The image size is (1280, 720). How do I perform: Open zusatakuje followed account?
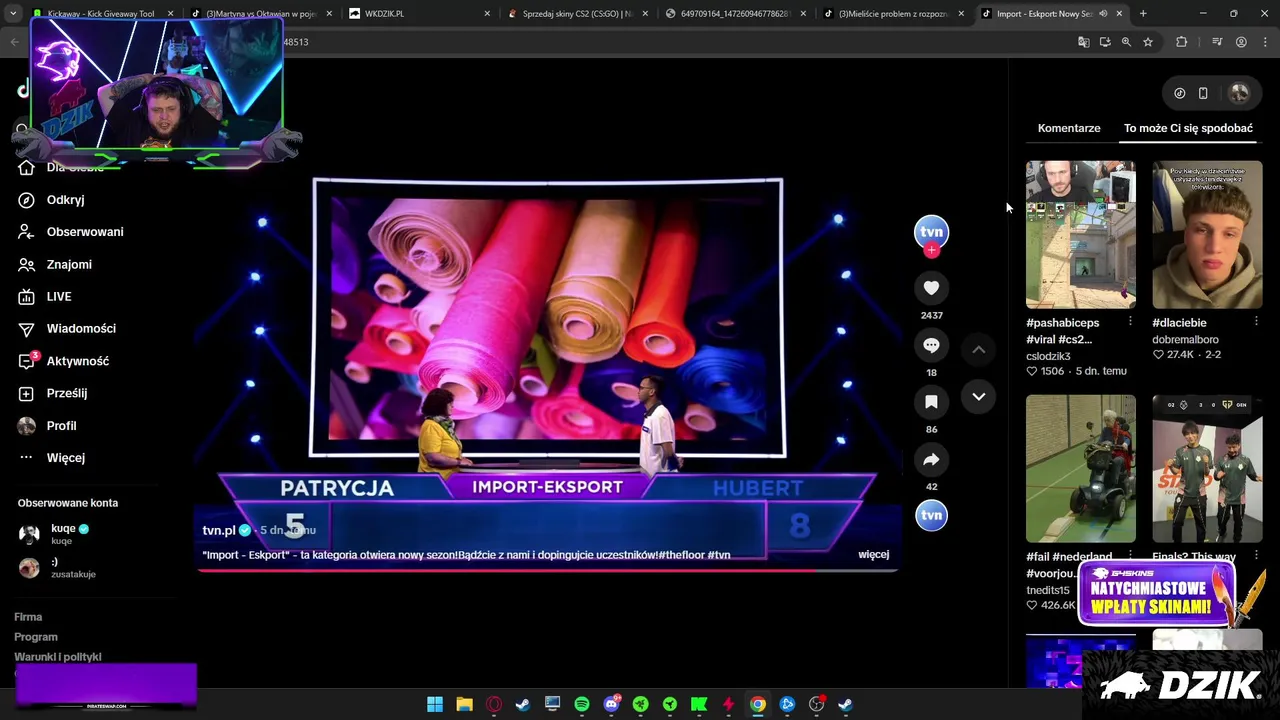coord(56,568)
